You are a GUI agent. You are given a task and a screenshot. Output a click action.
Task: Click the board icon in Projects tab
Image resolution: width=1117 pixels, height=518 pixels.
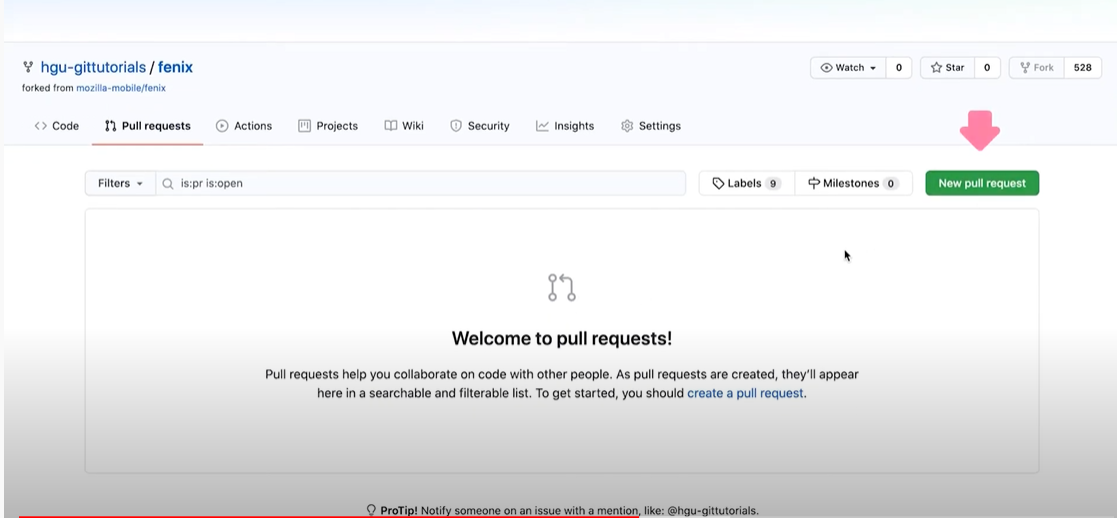304,126
